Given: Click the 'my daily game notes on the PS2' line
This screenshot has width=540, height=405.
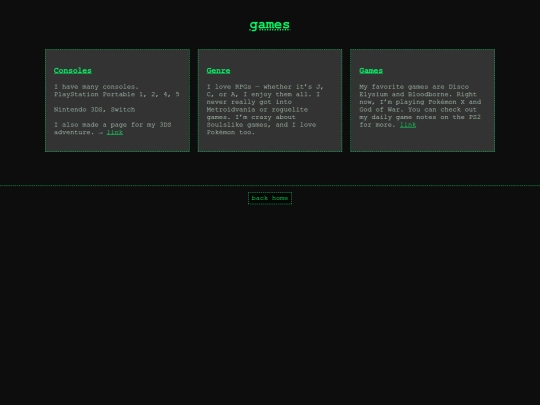Looking at the screenshot, I should coord(420,117).
